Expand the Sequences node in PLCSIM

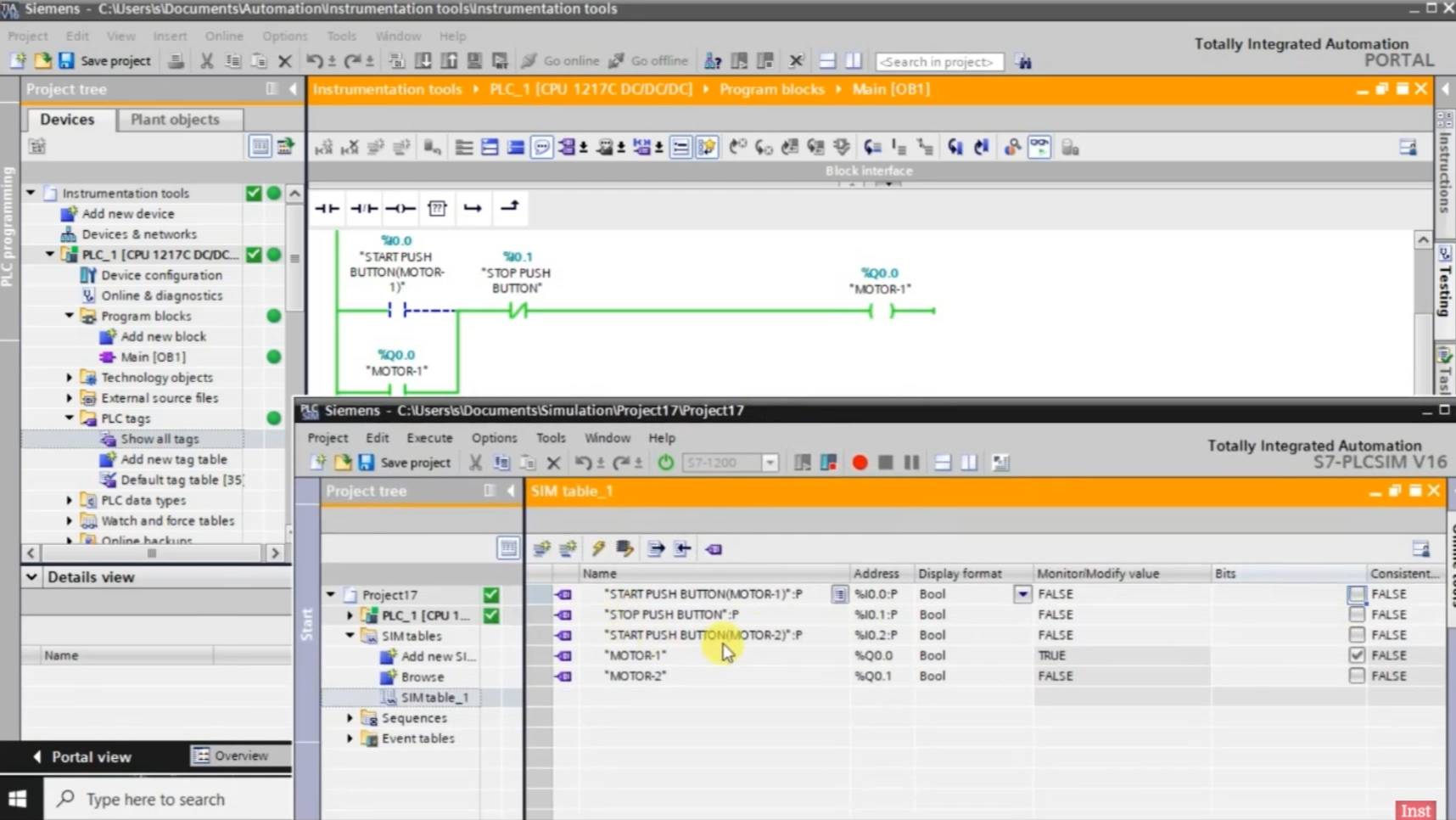coord(350,718)
